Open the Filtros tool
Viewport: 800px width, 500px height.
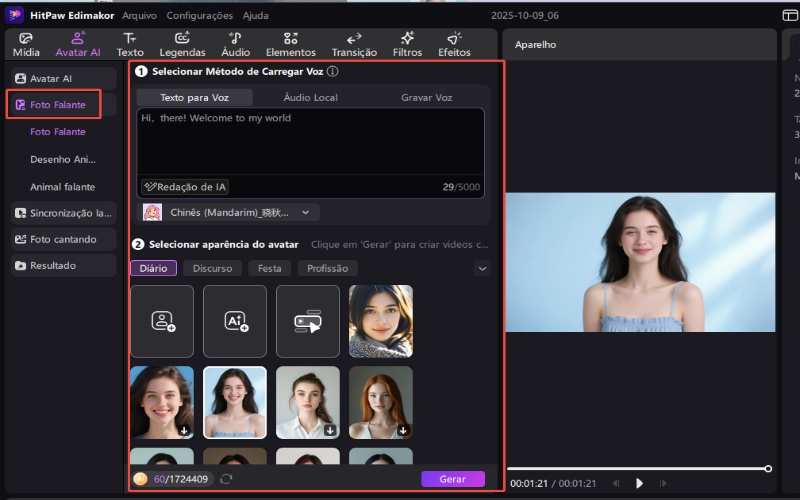click(x=407, y=44)
